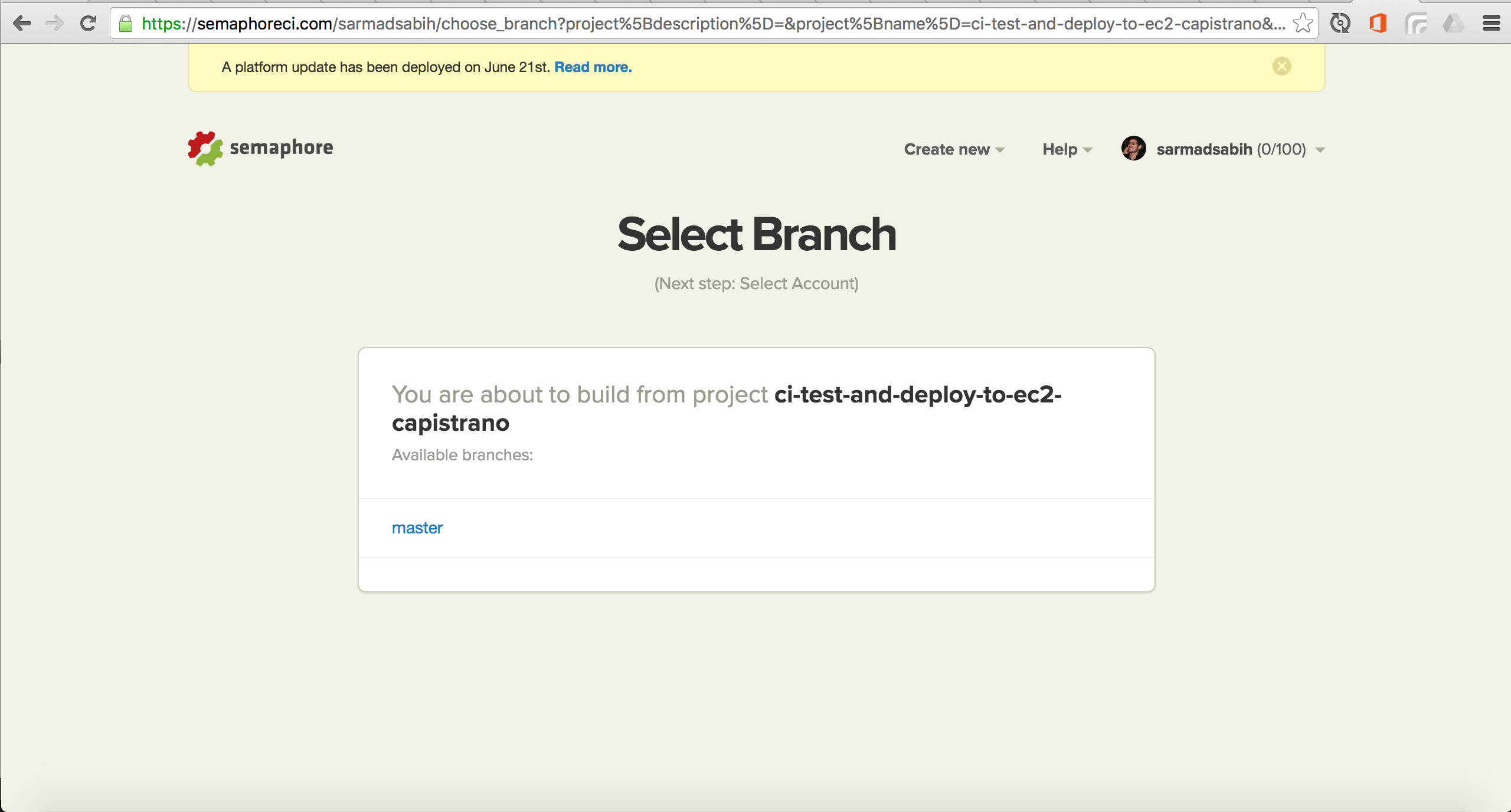Click the semaphore wordmark text
Image resolution: width=1511 pixels, height=812 pixels.
pyautogui.click(x=281, y=148)
